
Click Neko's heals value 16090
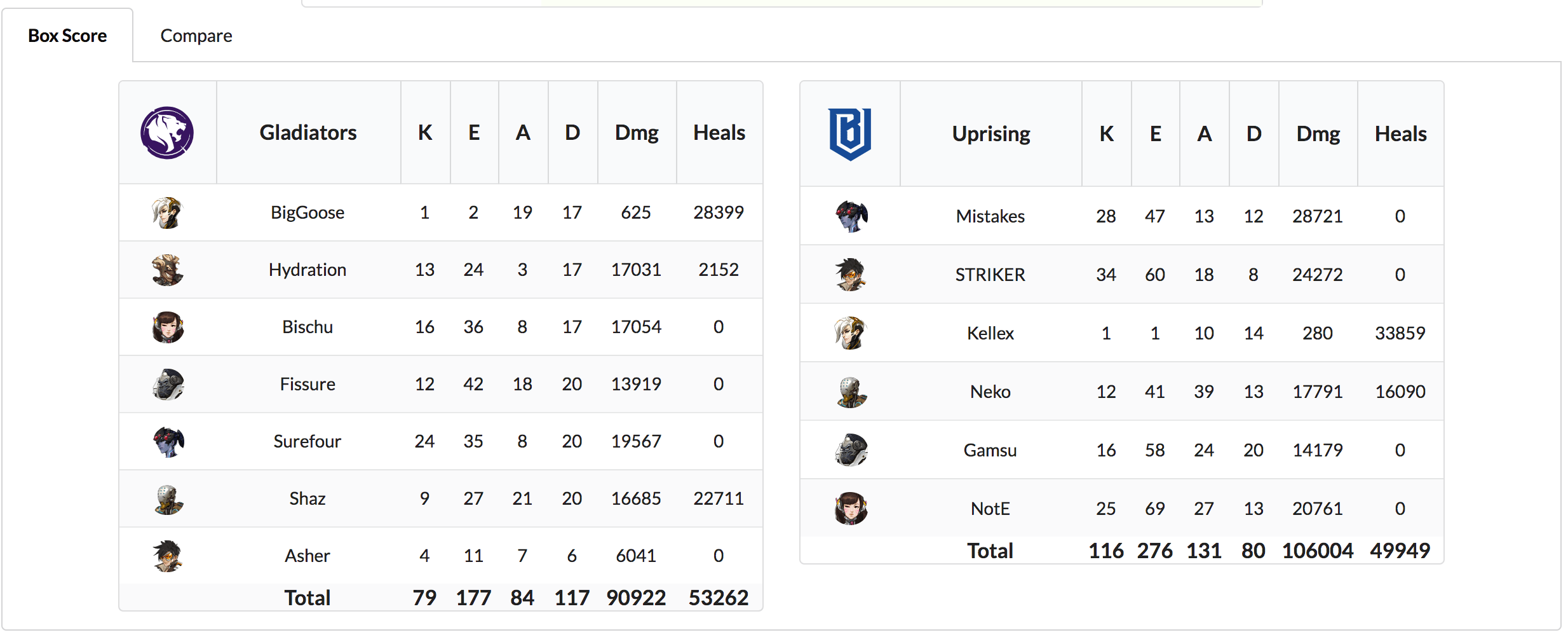click(1400, 392)
